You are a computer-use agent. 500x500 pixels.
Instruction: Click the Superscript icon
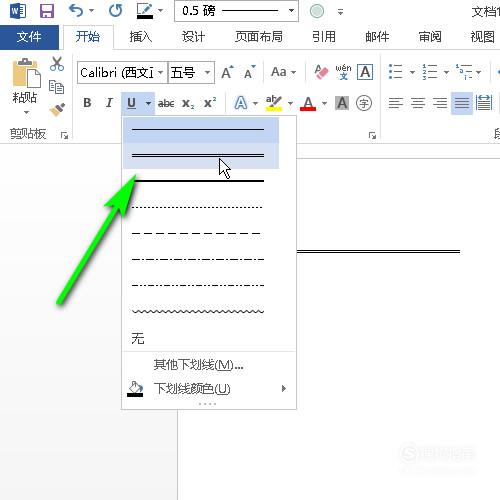pos(210,103)
